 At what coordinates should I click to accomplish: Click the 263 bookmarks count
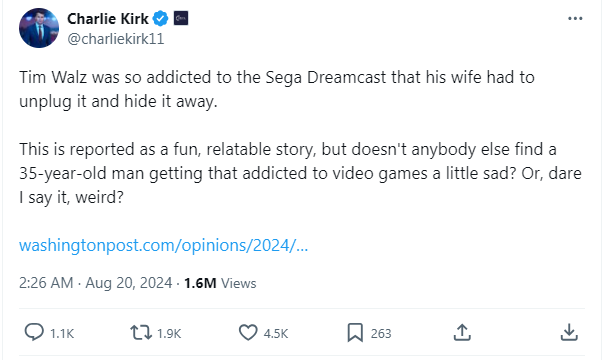pyautogui.click(x=381, y=334)
